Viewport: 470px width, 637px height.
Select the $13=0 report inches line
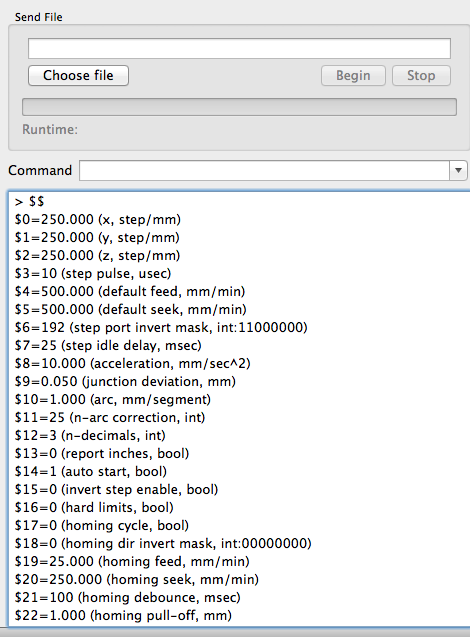(102, 453)
